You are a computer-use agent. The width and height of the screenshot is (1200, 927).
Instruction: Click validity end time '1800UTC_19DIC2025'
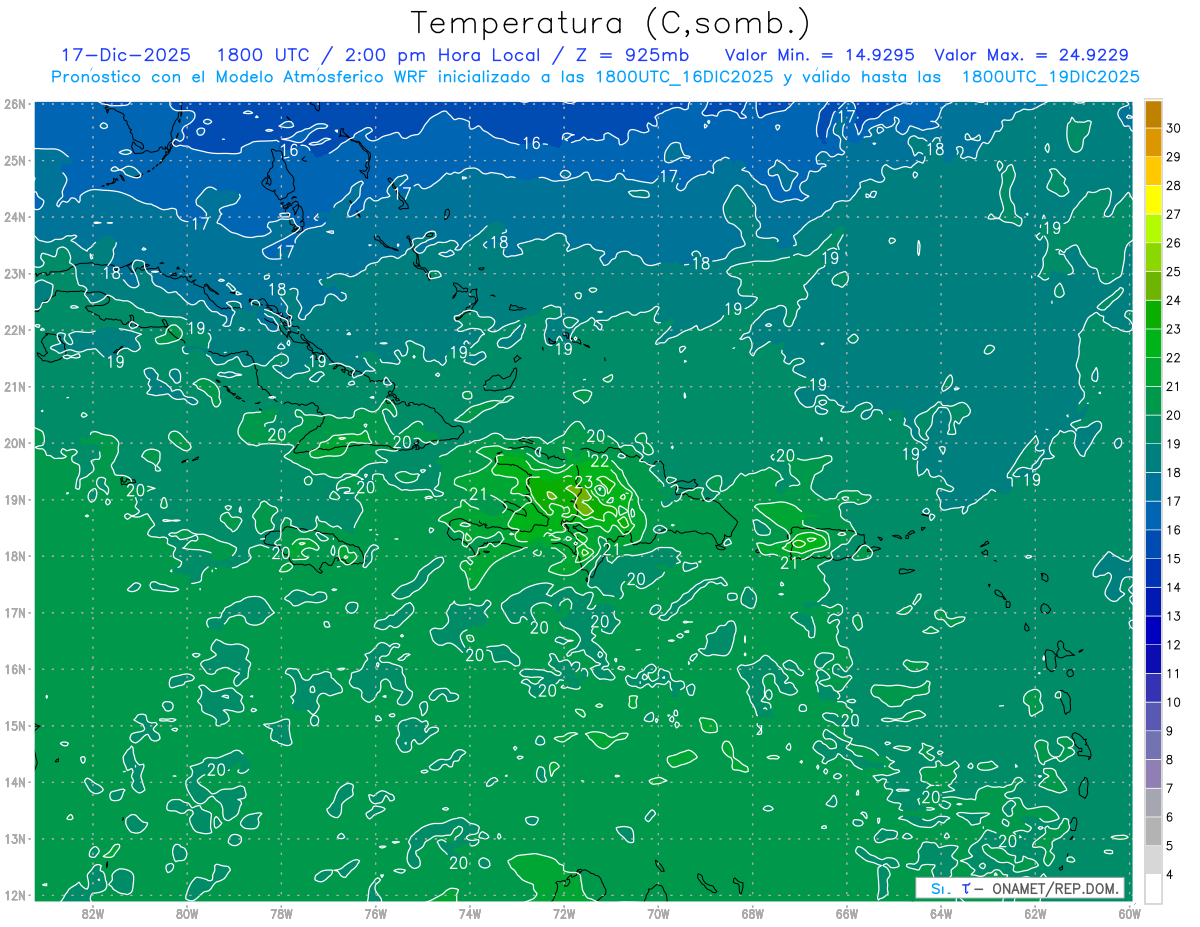(x=1051, y=77)
